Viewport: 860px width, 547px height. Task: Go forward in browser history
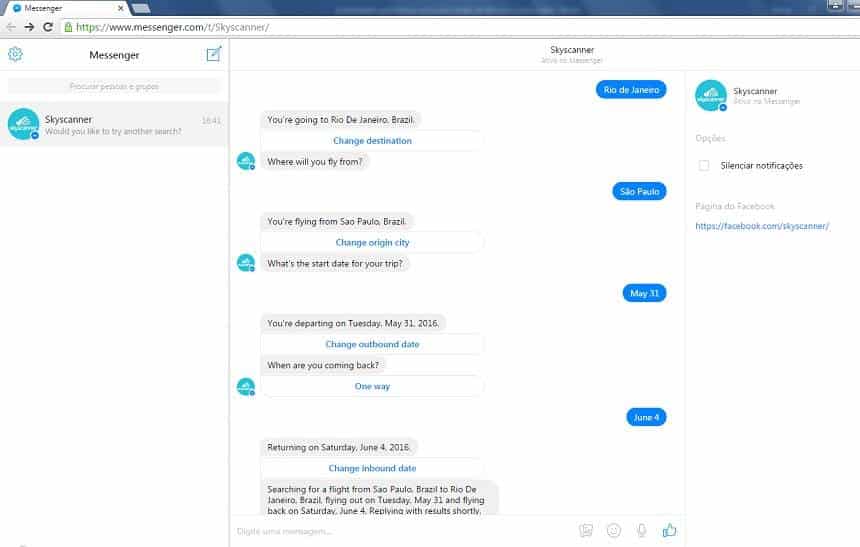(x=29, y=27)
